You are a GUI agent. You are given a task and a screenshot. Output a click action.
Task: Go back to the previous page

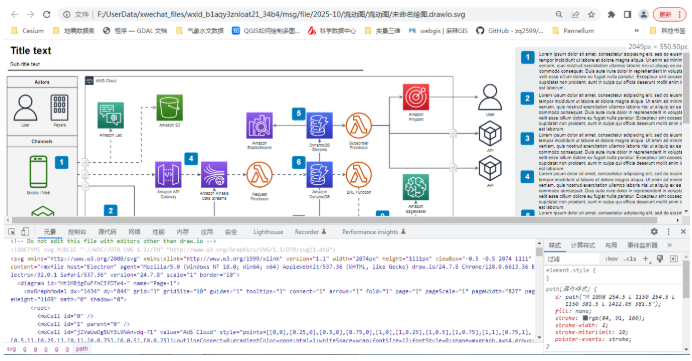(14, 15)
